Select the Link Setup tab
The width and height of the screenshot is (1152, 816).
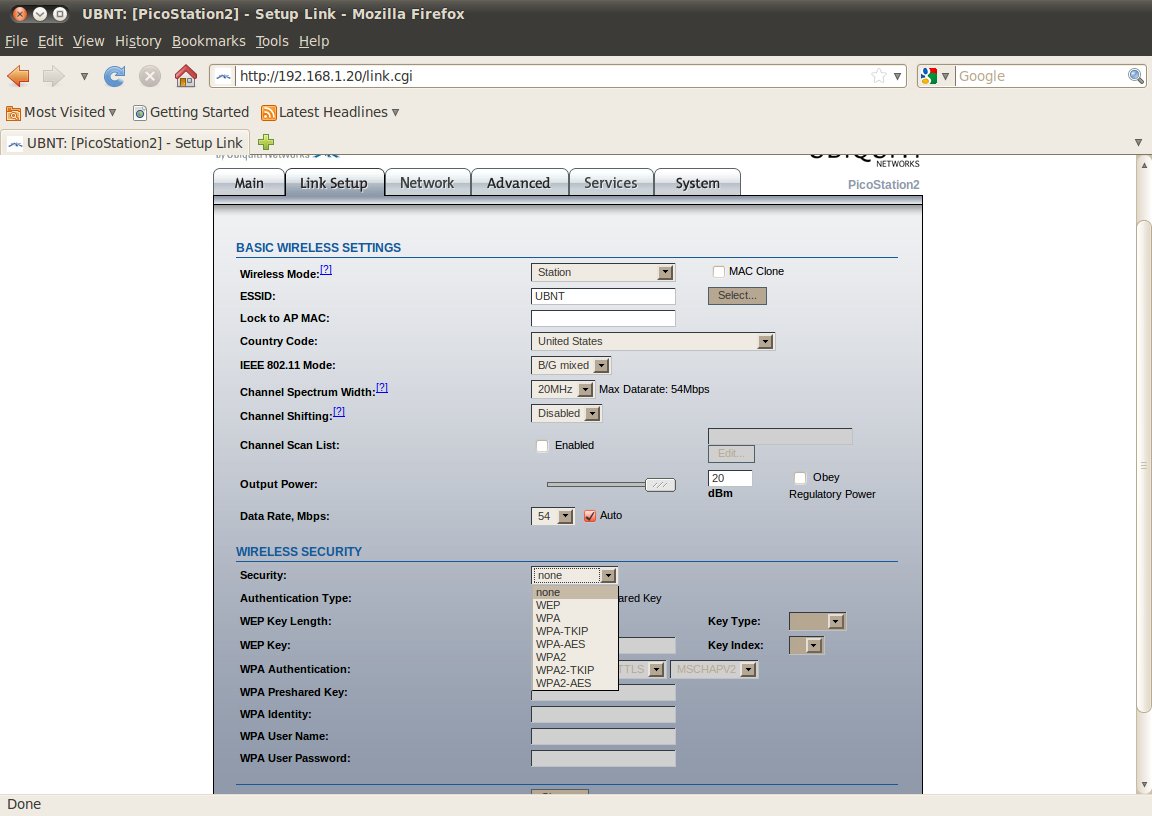334,183
